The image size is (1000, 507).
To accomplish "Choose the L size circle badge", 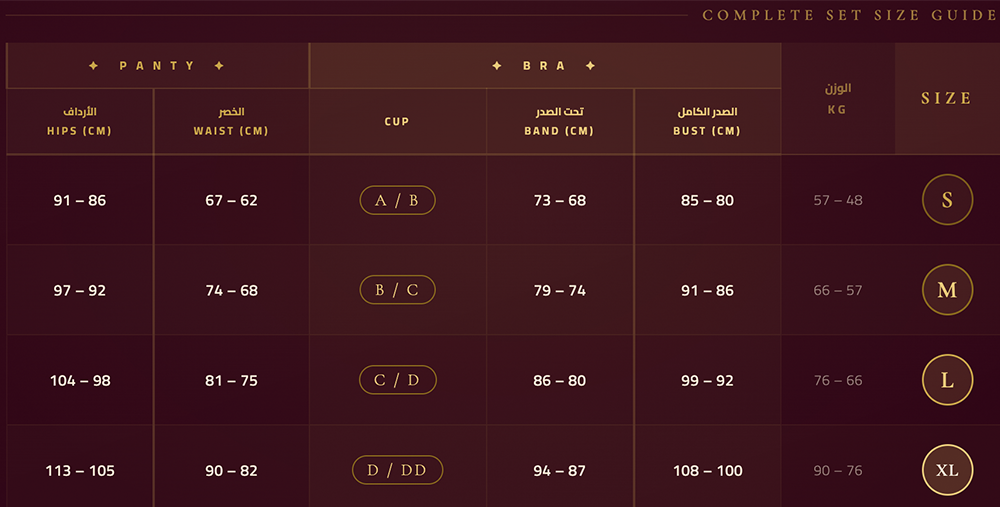I will tap(947, 380).
